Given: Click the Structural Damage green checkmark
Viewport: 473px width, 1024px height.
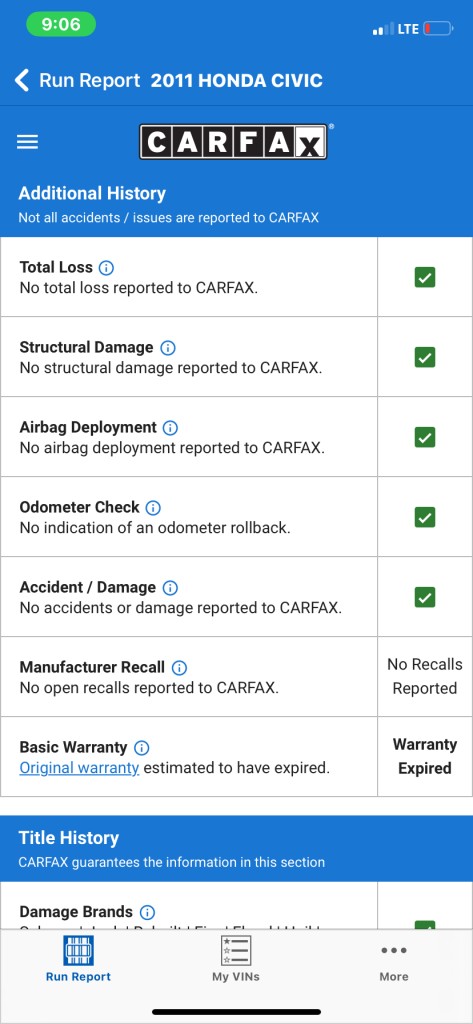Looking at the screenshot, I should coord(425,357).
